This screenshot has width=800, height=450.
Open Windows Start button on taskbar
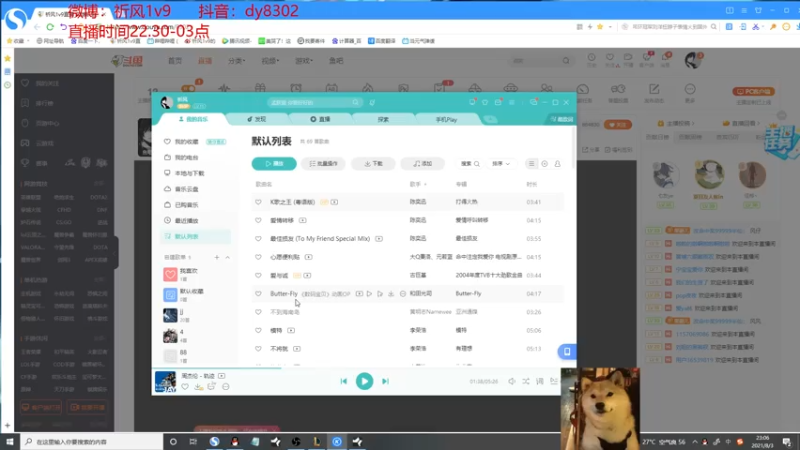coord(10,441)
